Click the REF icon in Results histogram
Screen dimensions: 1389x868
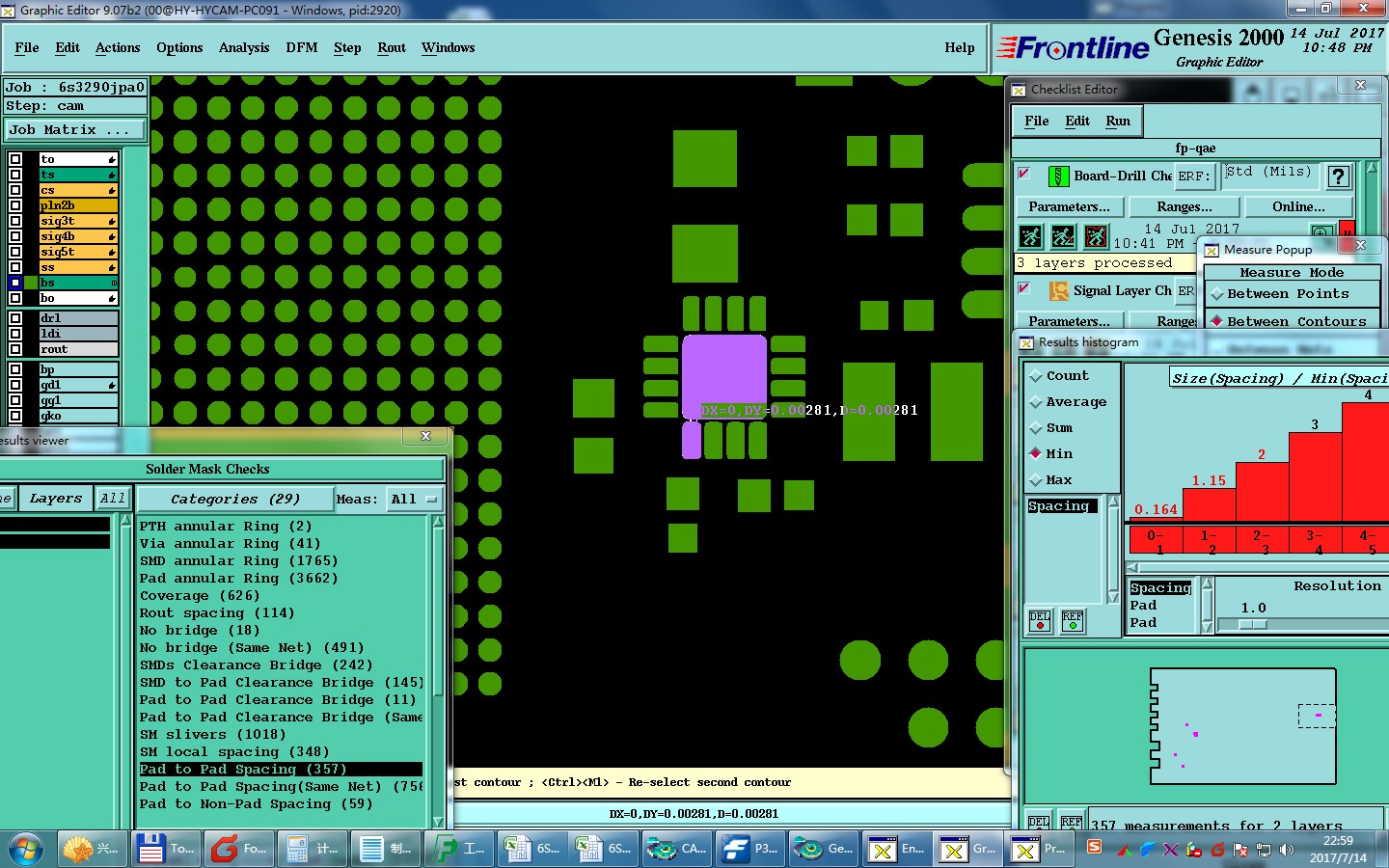[x=1073, y=621]
